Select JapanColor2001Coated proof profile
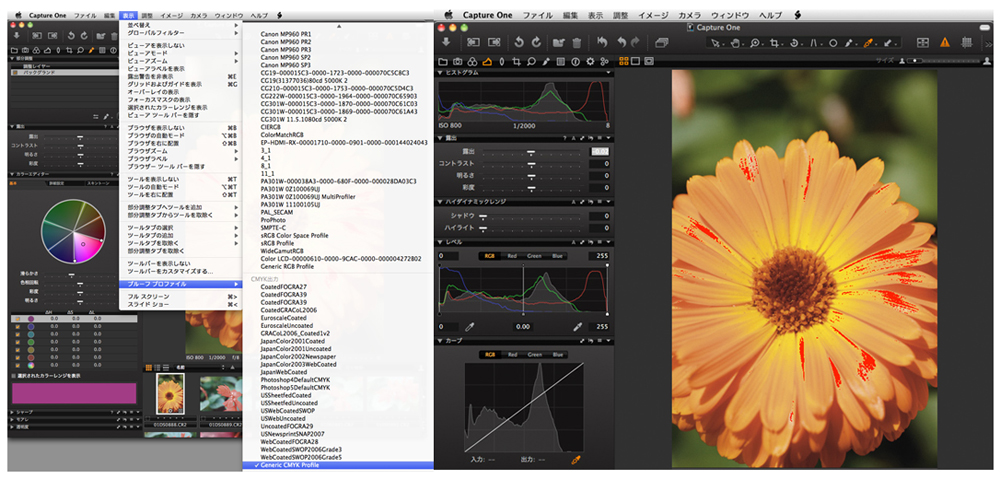Image resolution: width=1000 pixels, height=479 pixels. (292, 341)
